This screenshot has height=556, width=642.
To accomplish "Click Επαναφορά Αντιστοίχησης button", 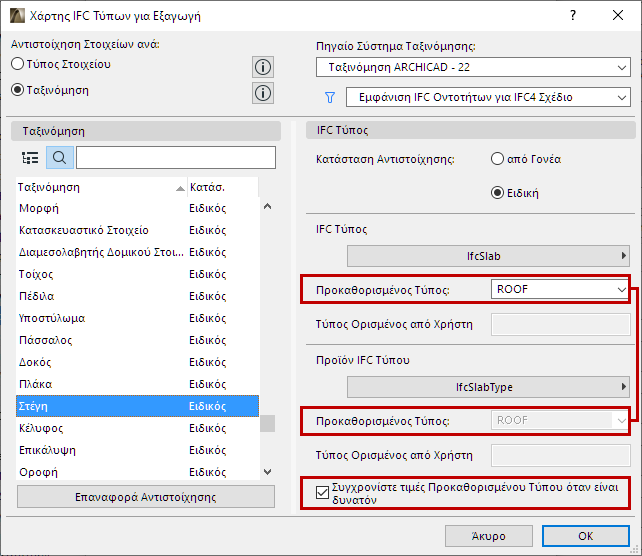I will click(x=146, y=497).
